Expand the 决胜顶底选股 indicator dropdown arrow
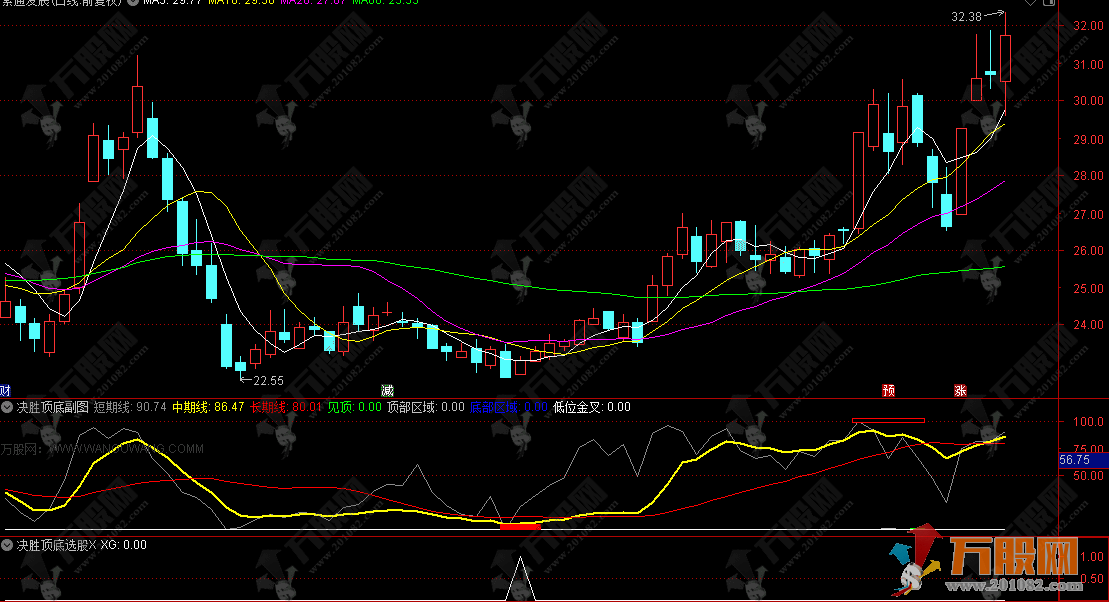Viewport: 1109px width, 602px height. tap(8, 546)
